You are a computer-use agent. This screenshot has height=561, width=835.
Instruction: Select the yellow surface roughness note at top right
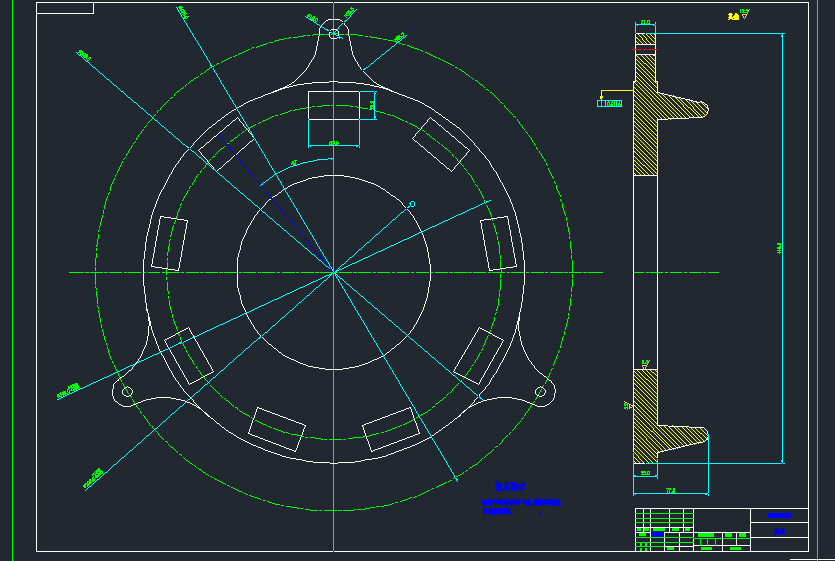point(739,14)
